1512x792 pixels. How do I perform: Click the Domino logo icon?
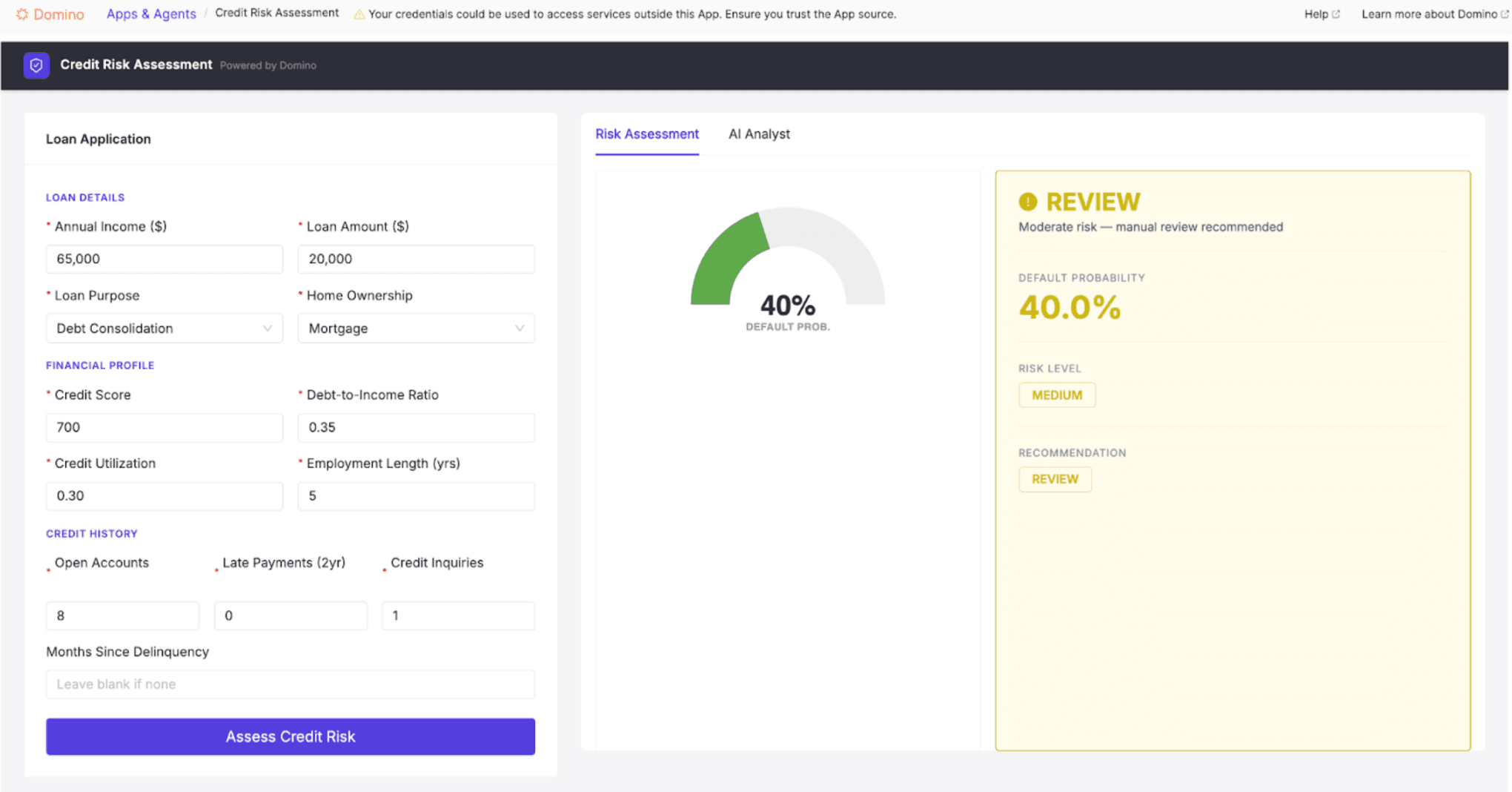pos(22,14)
